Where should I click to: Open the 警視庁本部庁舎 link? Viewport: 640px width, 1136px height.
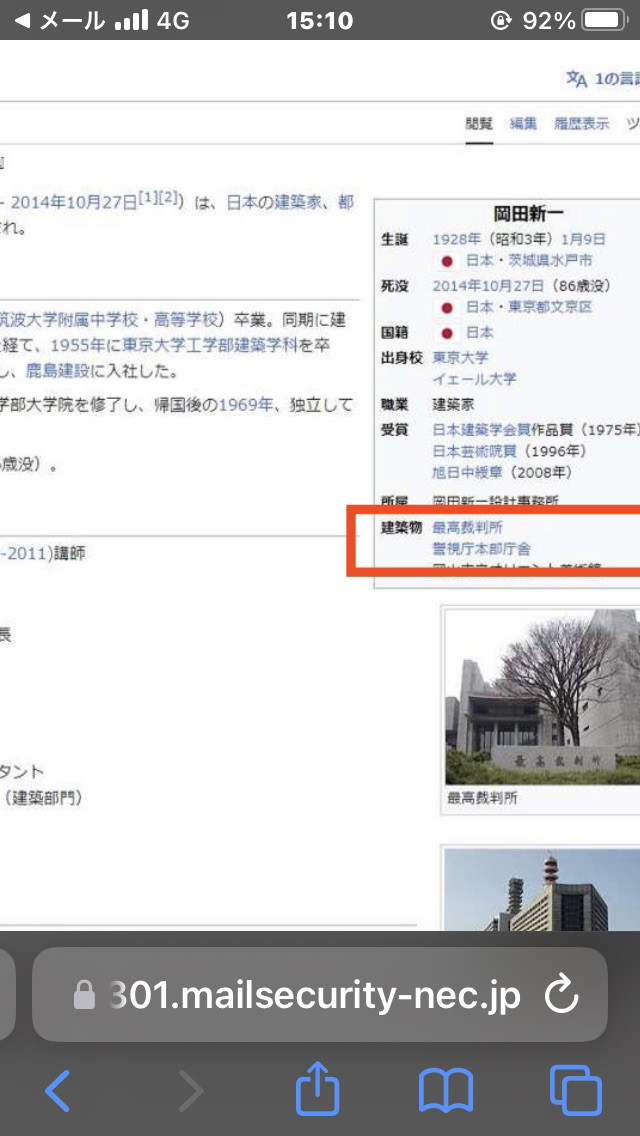coord(481,548)
